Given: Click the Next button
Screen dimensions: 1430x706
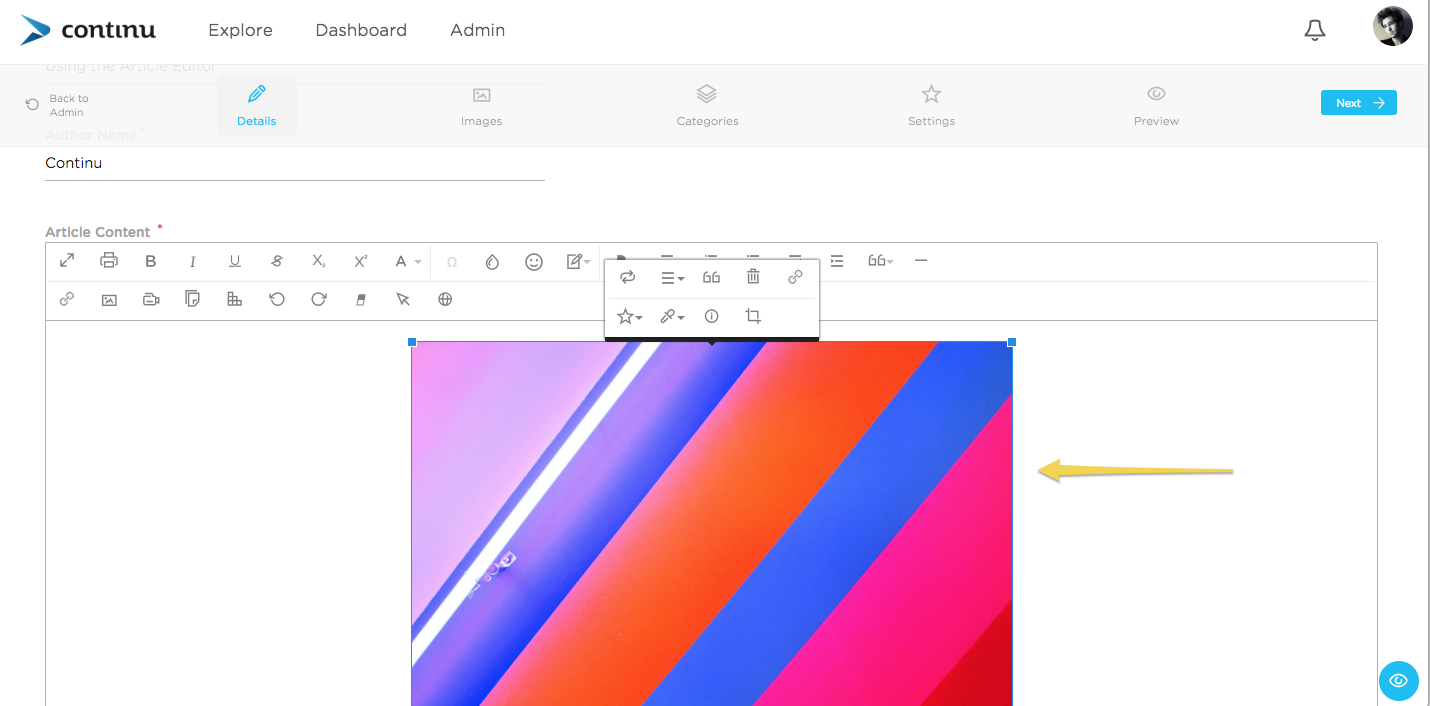Looking at the screenshot, I should tap(1359, 103).
